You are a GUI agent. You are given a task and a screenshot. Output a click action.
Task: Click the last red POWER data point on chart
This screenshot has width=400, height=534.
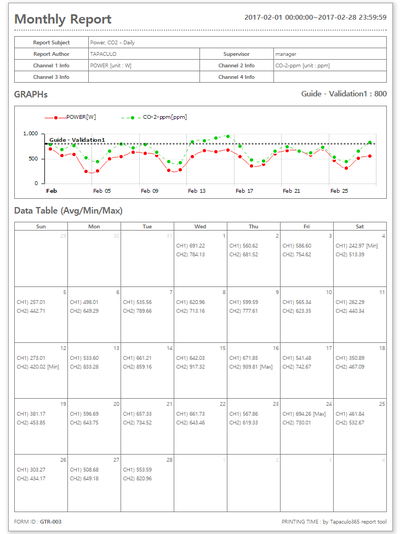point(370,156)
